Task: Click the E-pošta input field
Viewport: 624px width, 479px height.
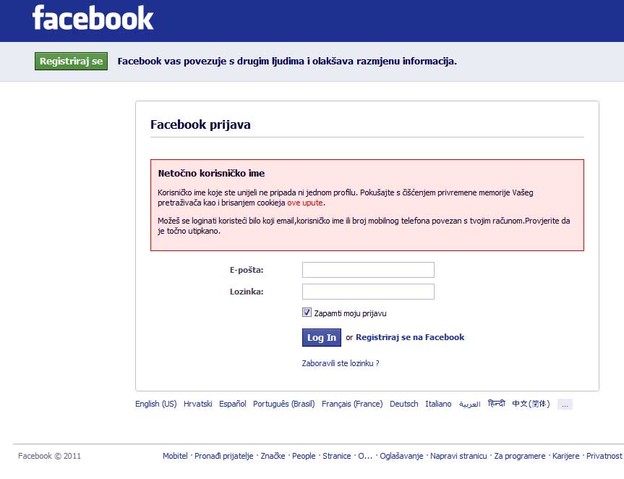Action: [x=368, y=270]
